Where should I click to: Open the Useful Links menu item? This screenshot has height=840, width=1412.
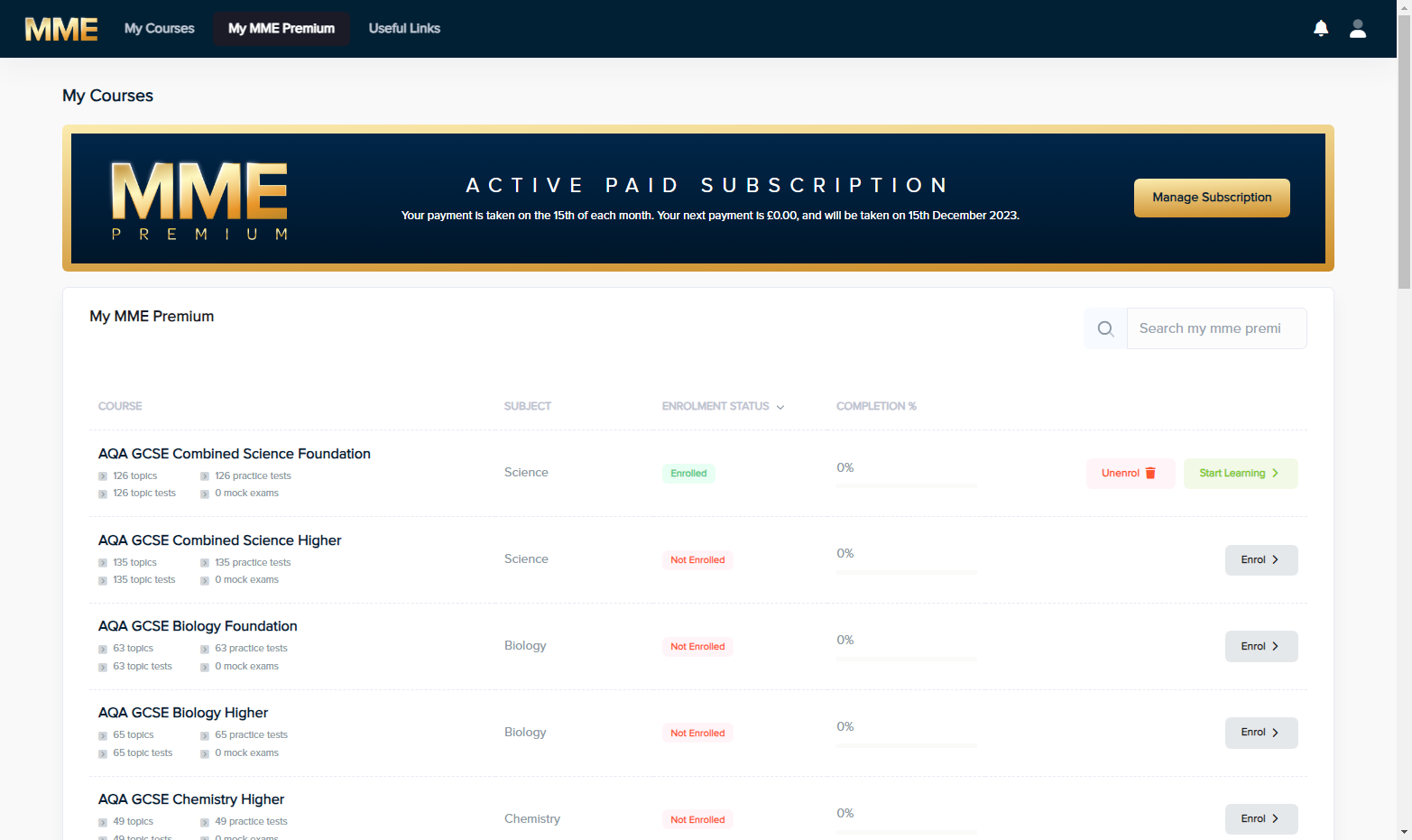[404, 29]
